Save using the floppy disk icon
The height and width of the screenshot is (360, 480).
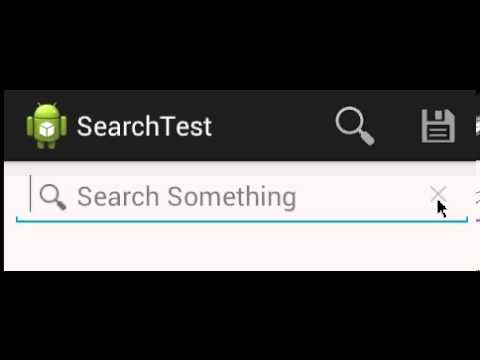pyautogui.click(x=438, y=126)
